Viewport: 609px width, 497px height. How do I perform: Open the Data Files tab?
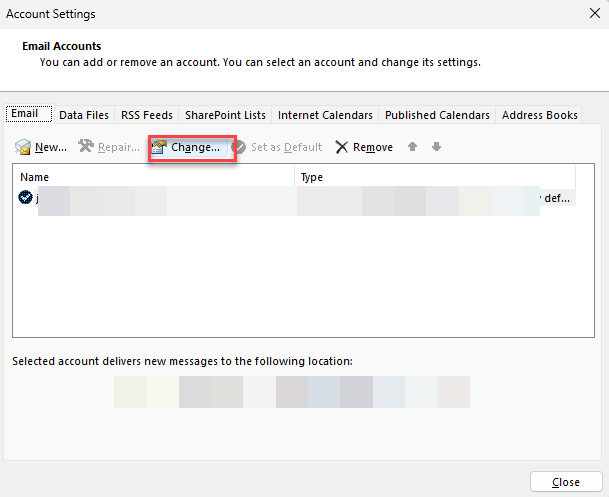tap(84, 115)
